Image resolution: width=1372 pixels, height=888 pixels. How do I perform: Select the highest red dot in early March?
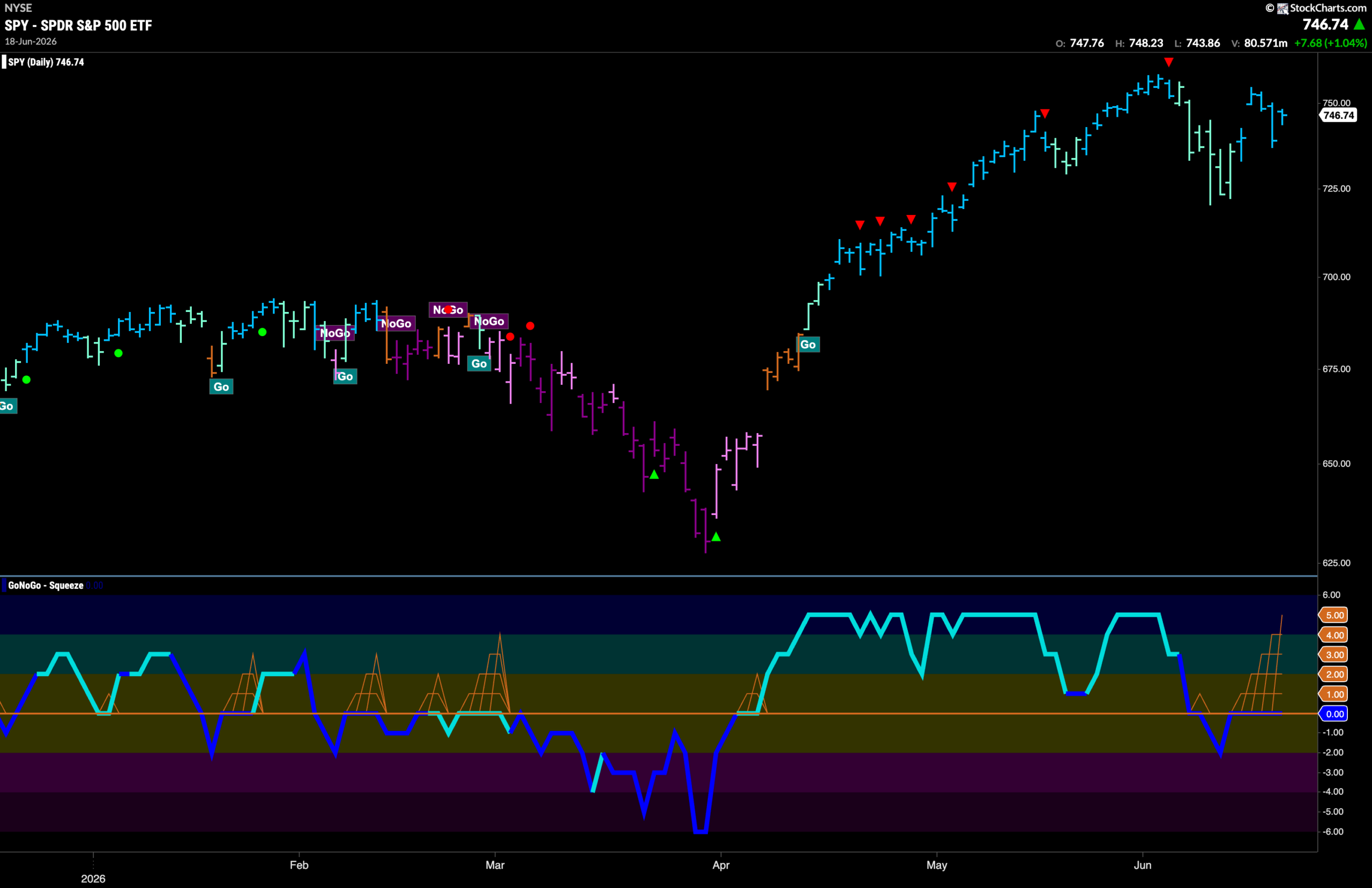coord(531,326)
